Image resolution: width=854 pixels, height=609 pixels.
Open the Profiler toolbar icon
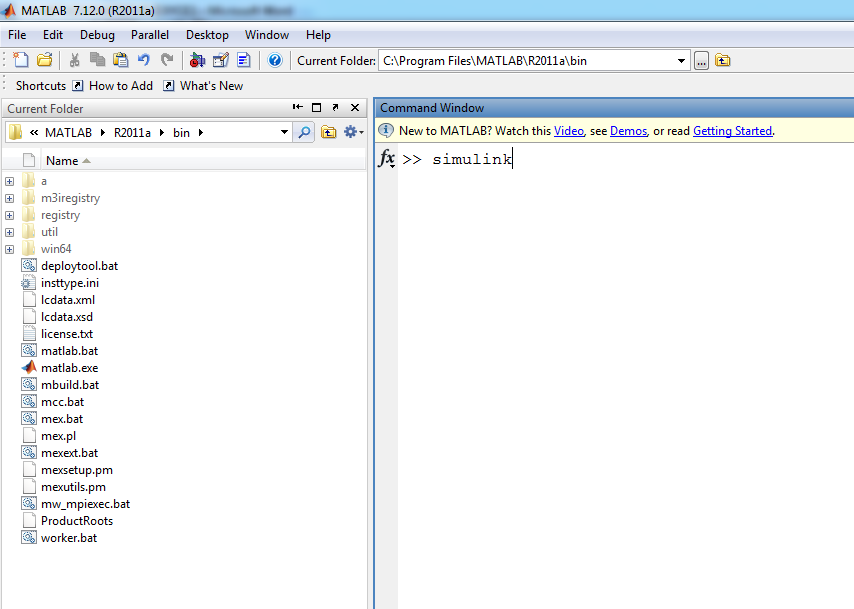[x=243, y=60]
